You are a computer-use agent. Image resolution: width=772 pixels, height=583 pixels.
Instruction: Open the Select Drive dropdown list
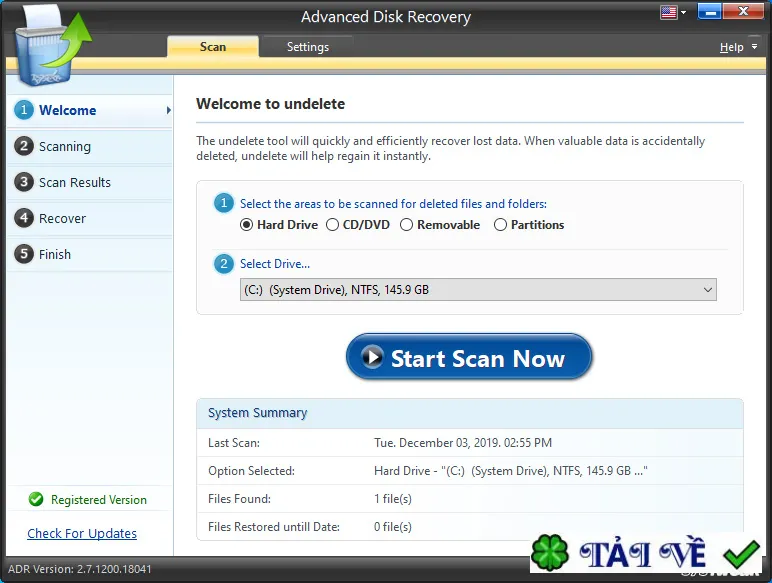click(478, 290)
